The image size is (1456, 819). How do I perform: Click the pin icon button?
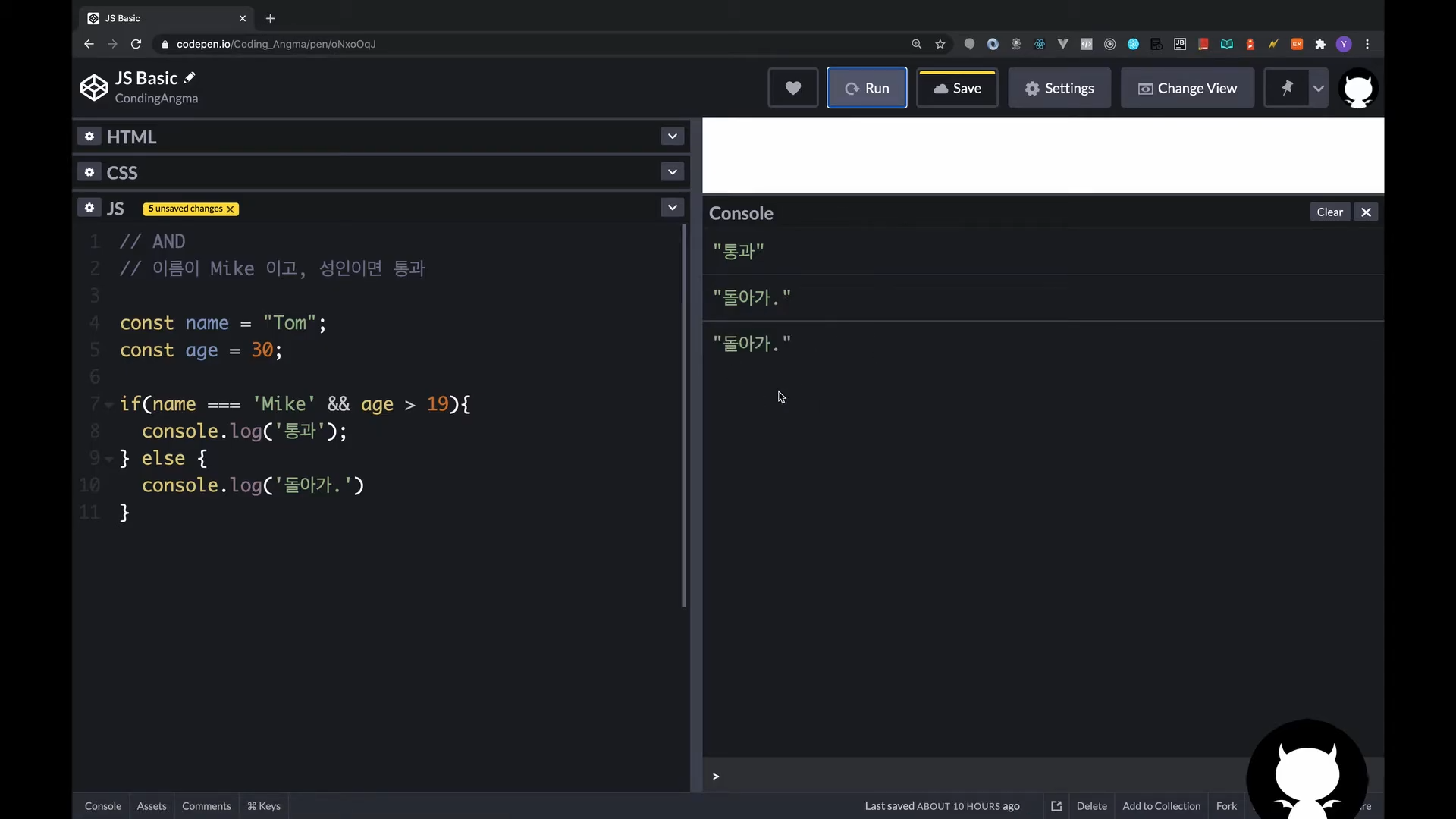click(1287, 88)
